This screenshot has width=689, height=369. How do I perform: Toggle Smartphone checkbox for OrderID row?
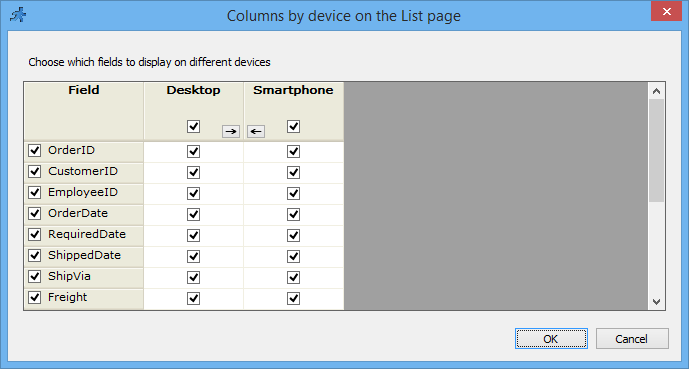coord(294,152)
